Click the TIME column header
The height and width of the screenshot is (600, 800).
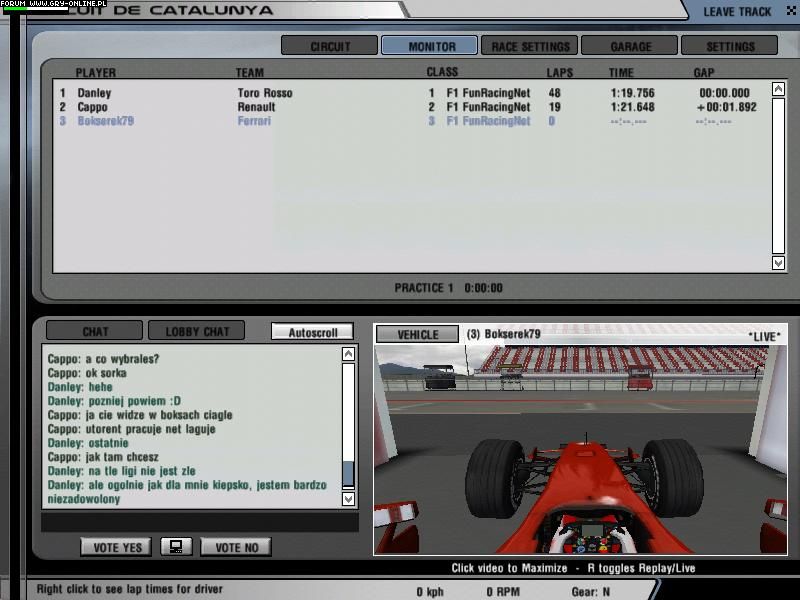(621, 72)
